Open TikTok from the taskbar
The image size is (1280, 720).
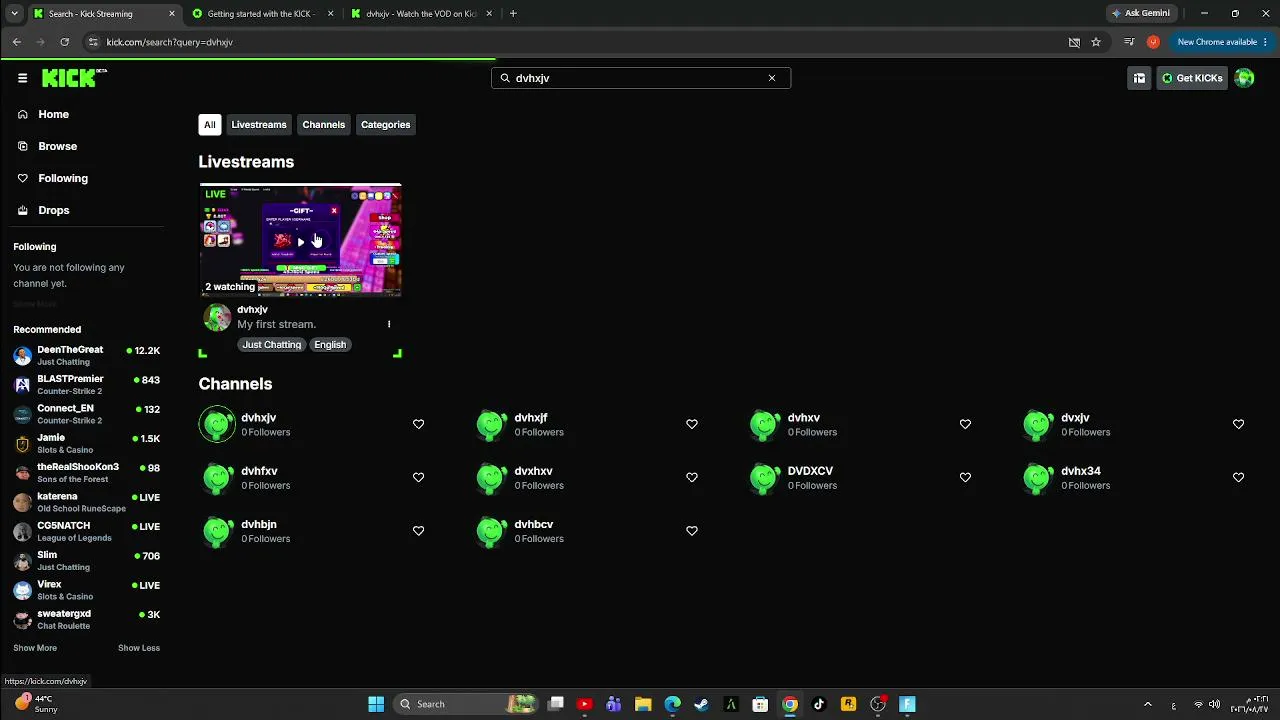coord(819,704)
